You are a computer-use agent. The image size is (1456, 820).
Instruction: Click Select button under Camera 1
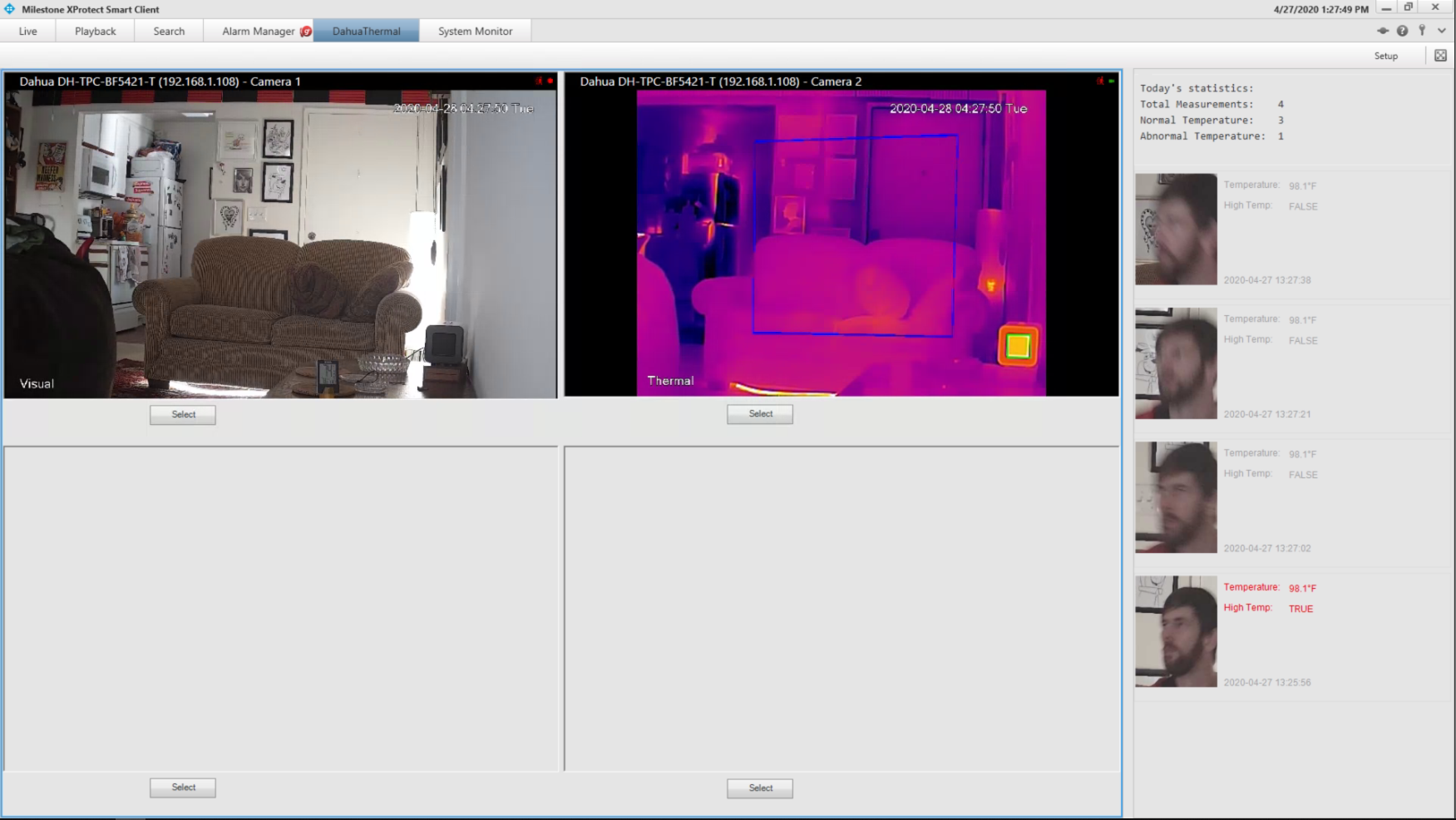point(183,414)
